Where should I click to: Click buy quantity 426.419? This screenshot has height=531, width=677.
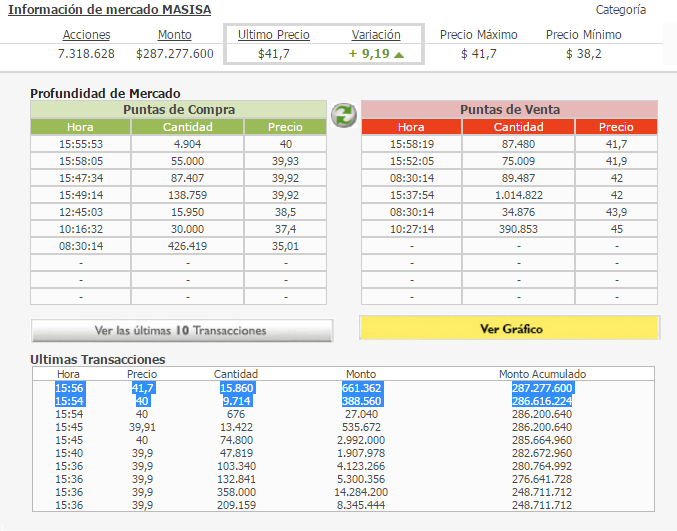187,246
